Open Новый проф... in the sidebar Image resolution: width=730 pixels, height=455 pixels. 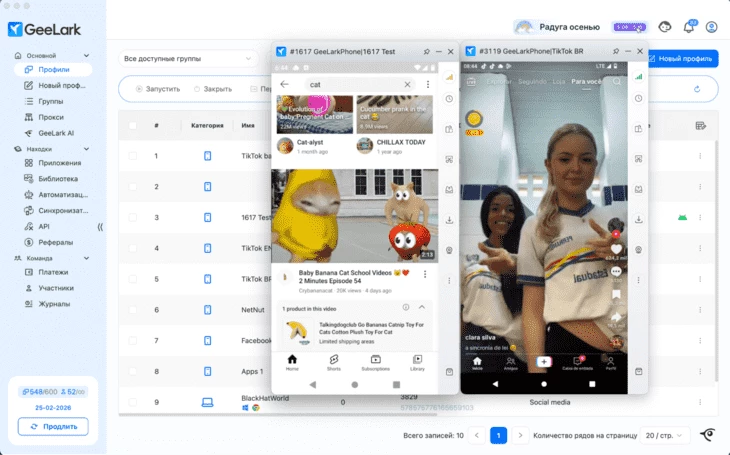(55, 85)
